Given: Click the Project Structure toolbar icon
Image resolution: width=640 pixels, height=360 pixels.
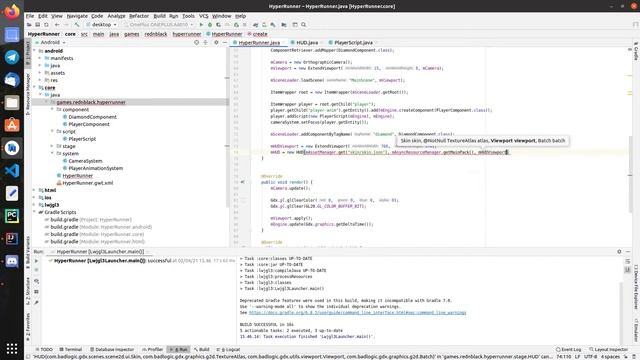Looking at the screenshot, I should click(284, 24).
